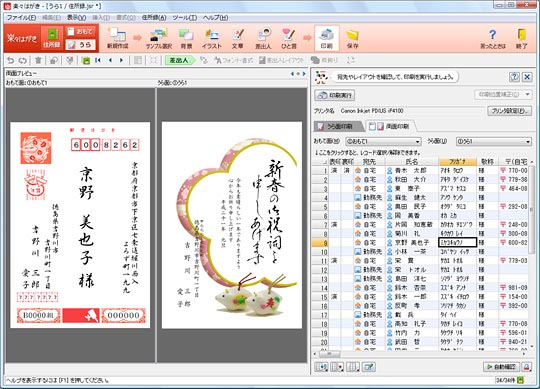This screenshot has width=540, height=389.
Task: Click the 終了 exit icon
Action: click(522, 38)
